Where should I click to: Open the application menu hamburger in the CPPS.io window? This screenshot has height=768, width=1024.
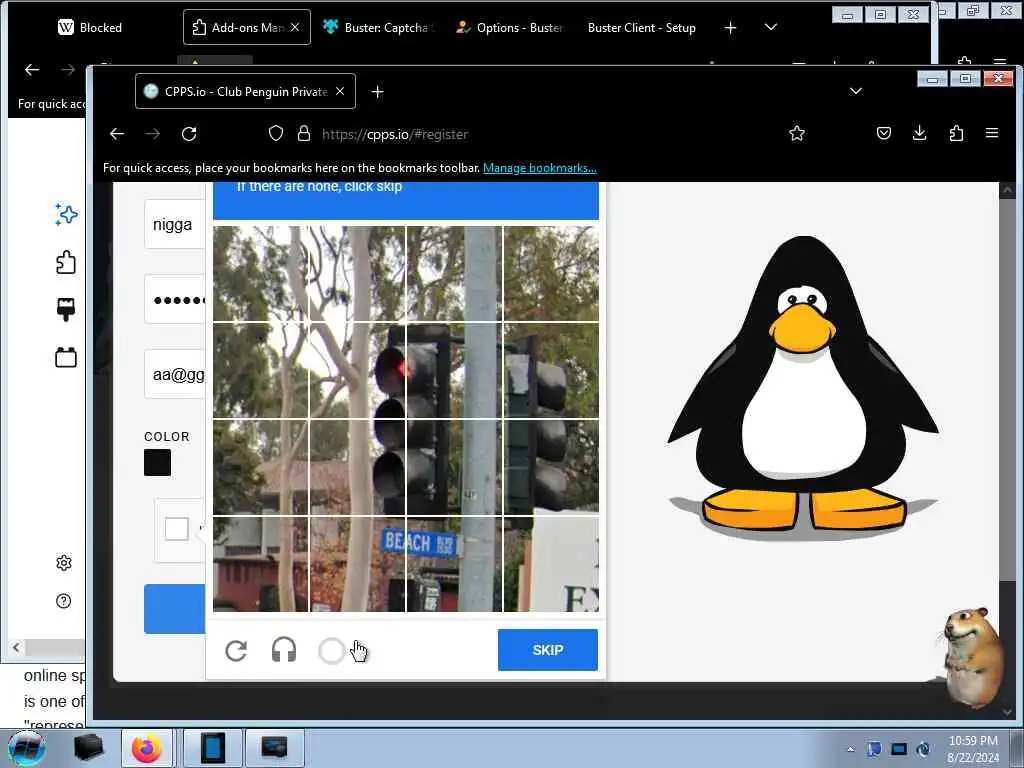click(x=992, y=134)
